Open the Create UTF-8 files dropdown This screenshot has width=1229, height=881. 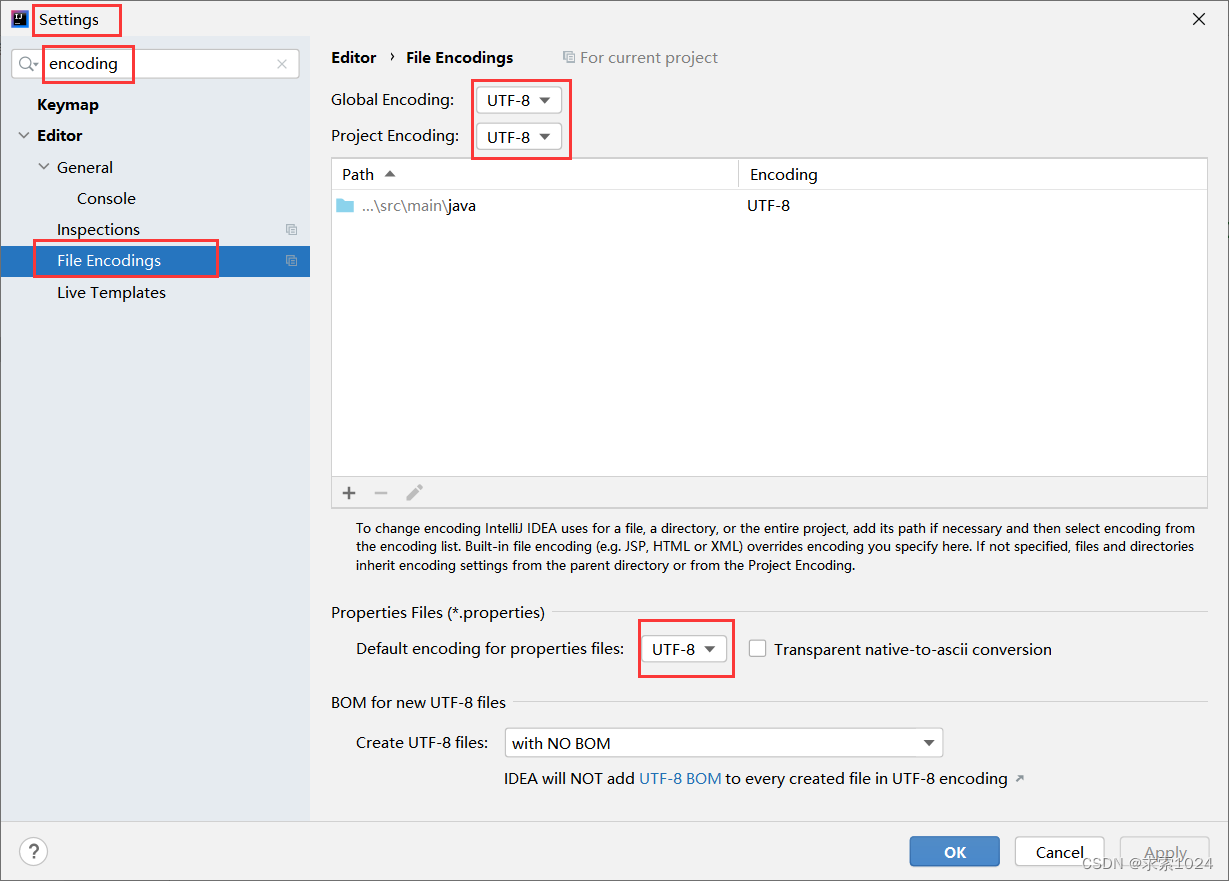723,743
